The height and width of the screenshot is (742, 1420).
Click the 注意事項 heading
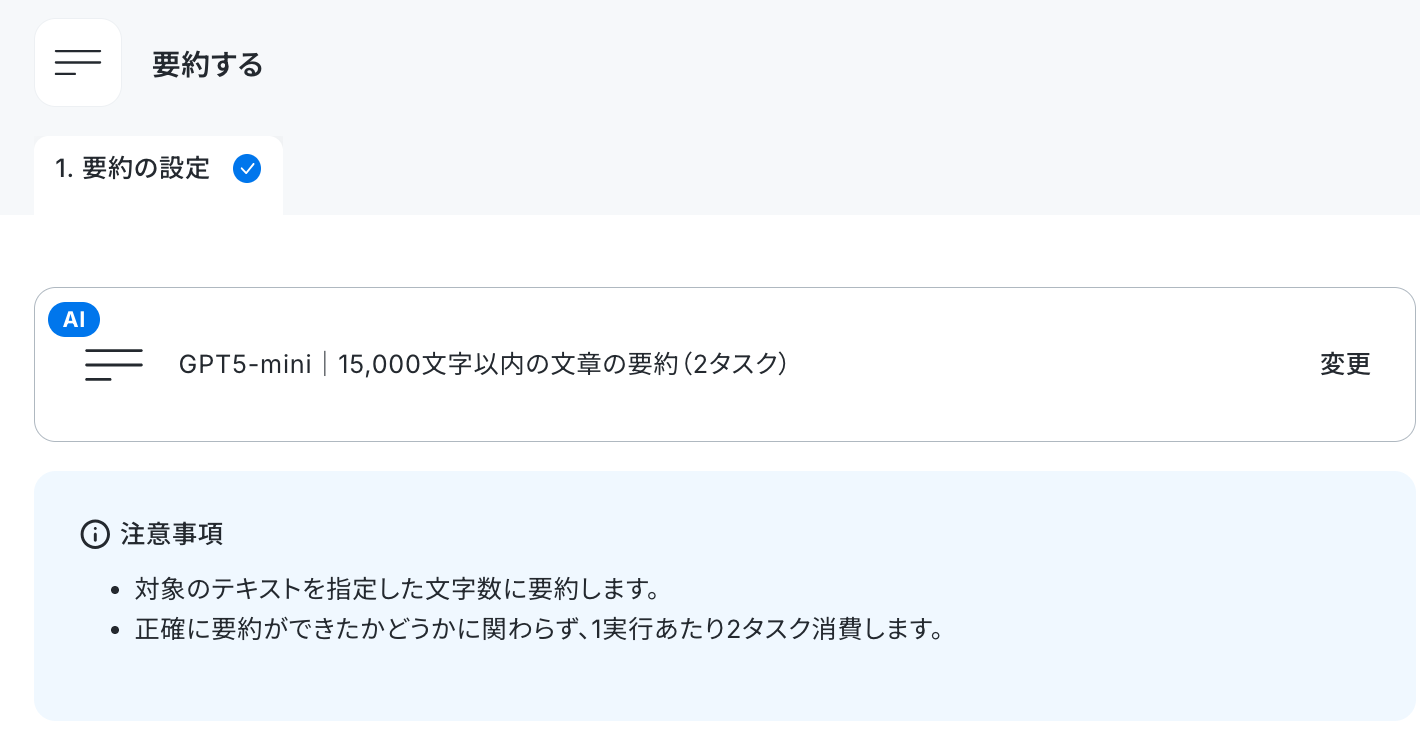click(x=172, y=535)
